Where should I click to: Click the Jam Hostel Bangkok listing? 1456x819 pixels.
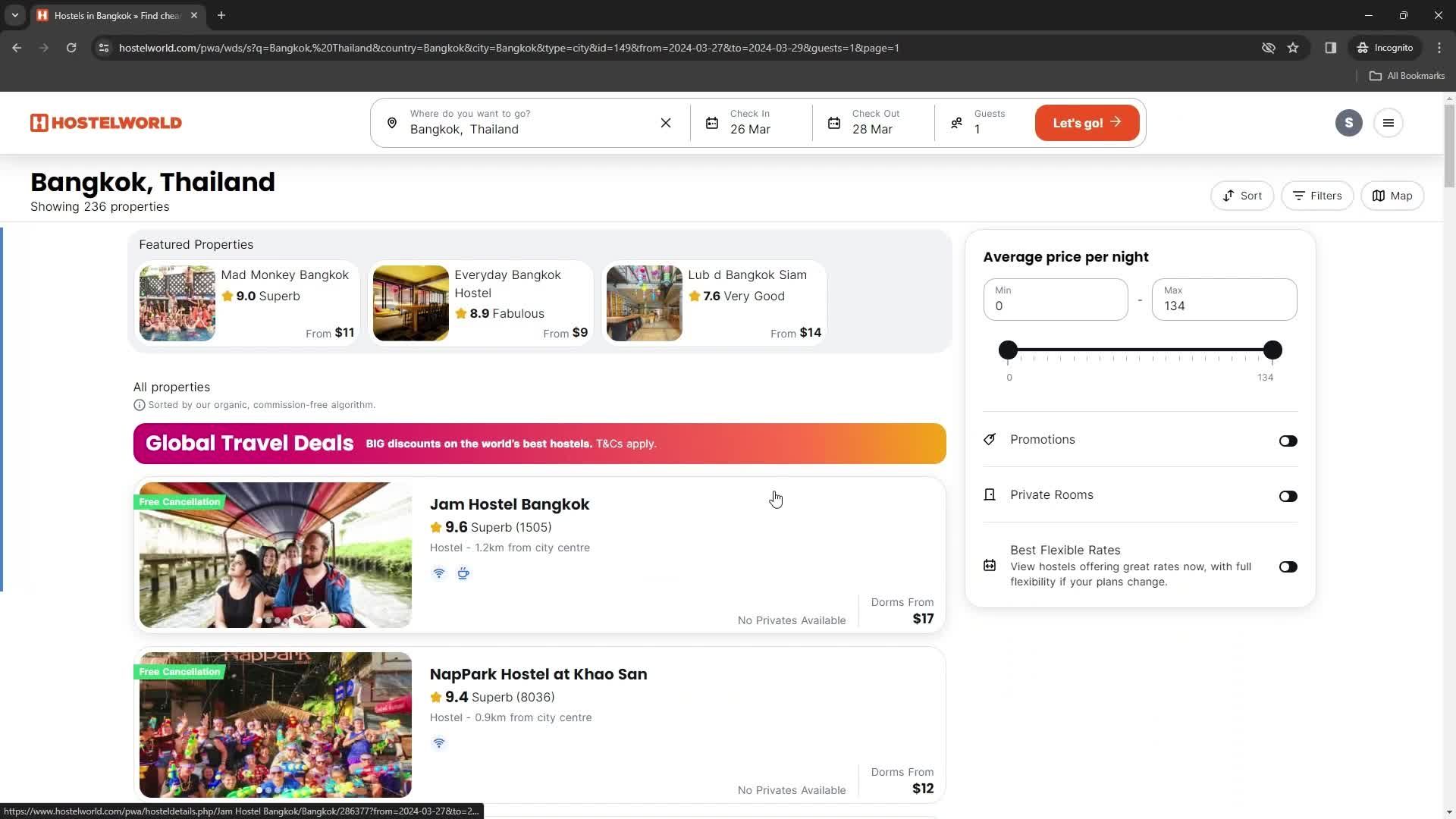coord(538,555)
